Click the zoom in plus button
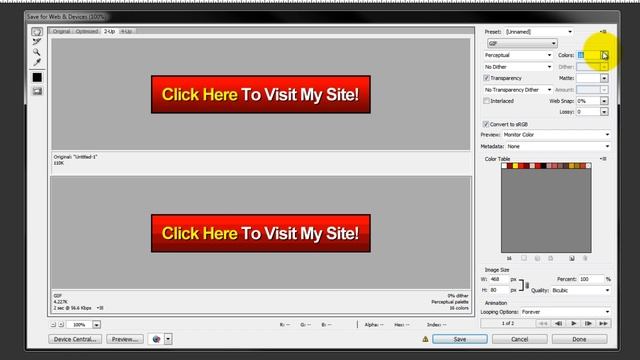Screen dimensions: 640x360 (61, 324)
